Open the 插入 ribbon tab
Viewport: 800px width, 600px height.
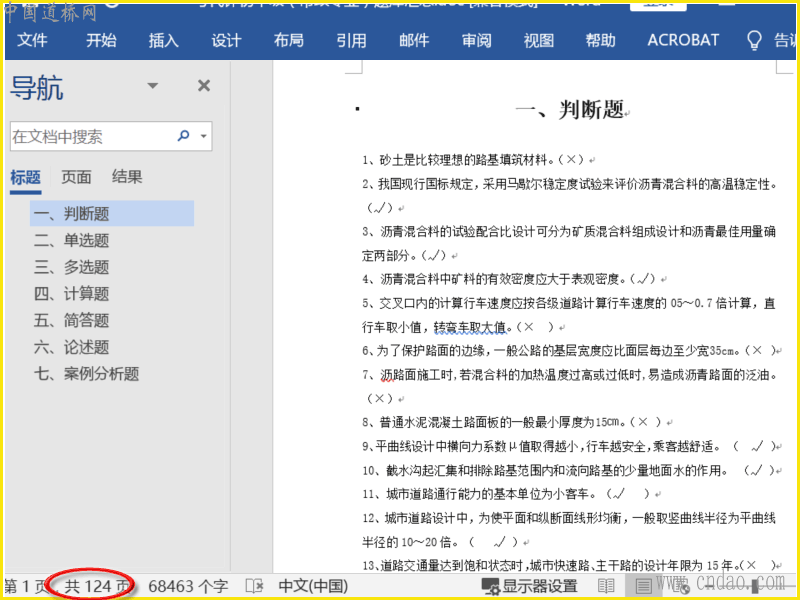click(x=163, y=40)
